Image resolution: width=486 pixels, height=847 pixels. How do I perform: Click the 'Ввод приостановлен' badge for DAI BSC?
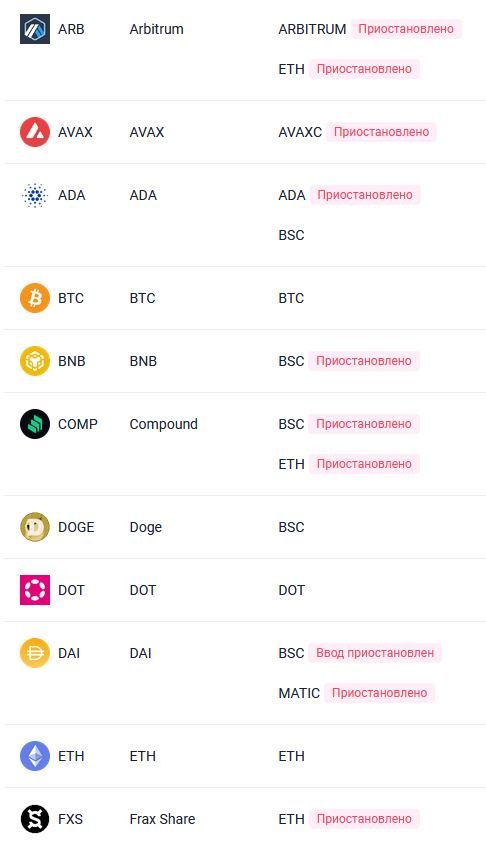click(375, 653)
